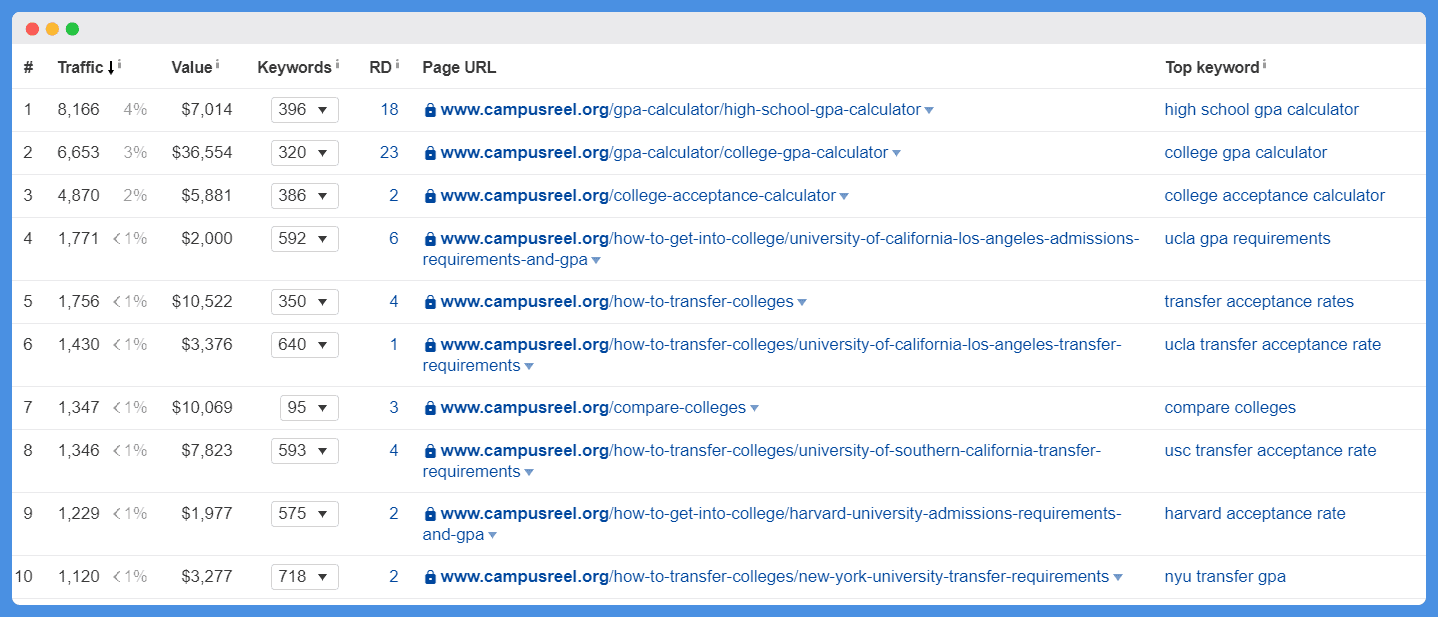Click top keyword 'harvard acceptance rate'
This screenshot has width=1438, height=617.
(1255, 514)
